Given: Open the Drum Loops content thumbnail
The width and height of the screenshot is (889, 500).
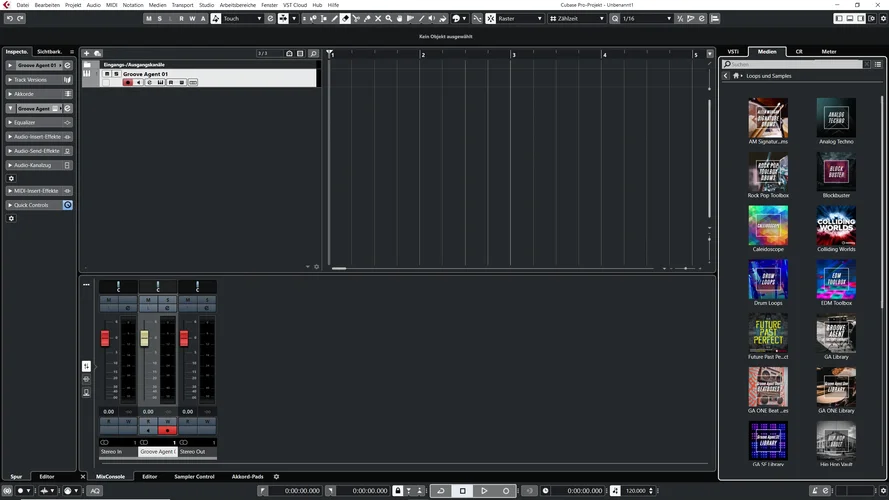Looking at the screenshot, I should tap(768, 279).
